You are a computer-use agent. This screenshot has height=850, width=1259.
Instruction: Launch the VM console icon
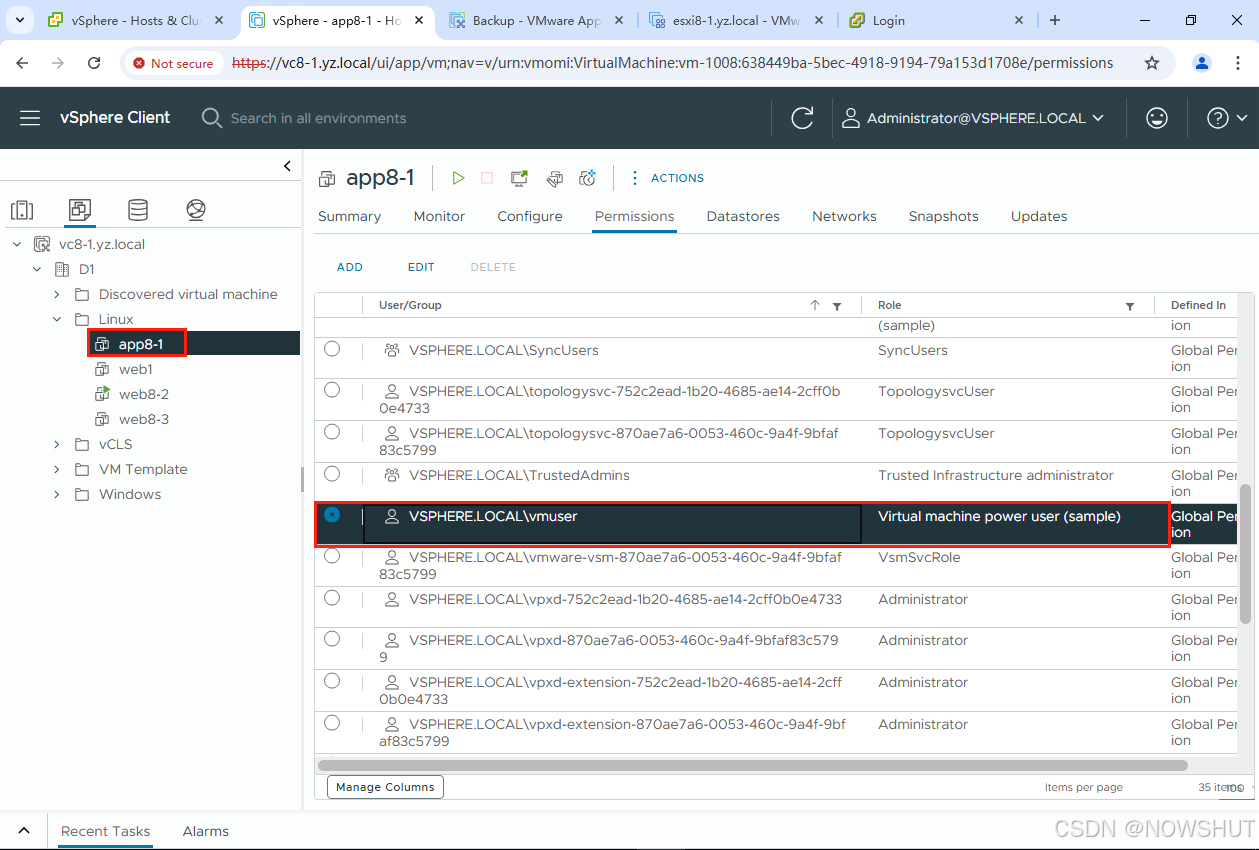[519, 178]
